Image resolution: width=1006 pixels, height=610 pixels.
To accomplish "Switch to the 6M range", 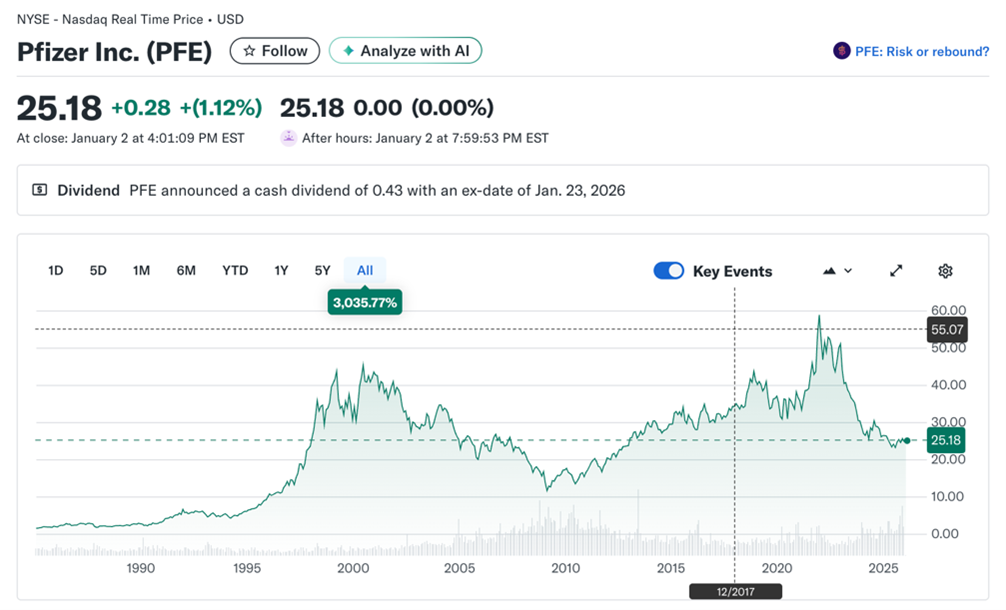I will [186, 270].
